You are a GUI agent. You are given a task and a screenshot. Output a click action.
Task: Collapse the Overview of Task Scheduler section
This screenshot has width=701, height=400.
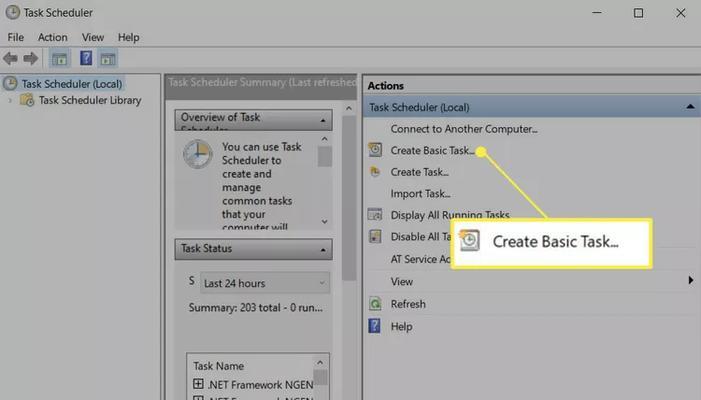click(x=323, y=121)
